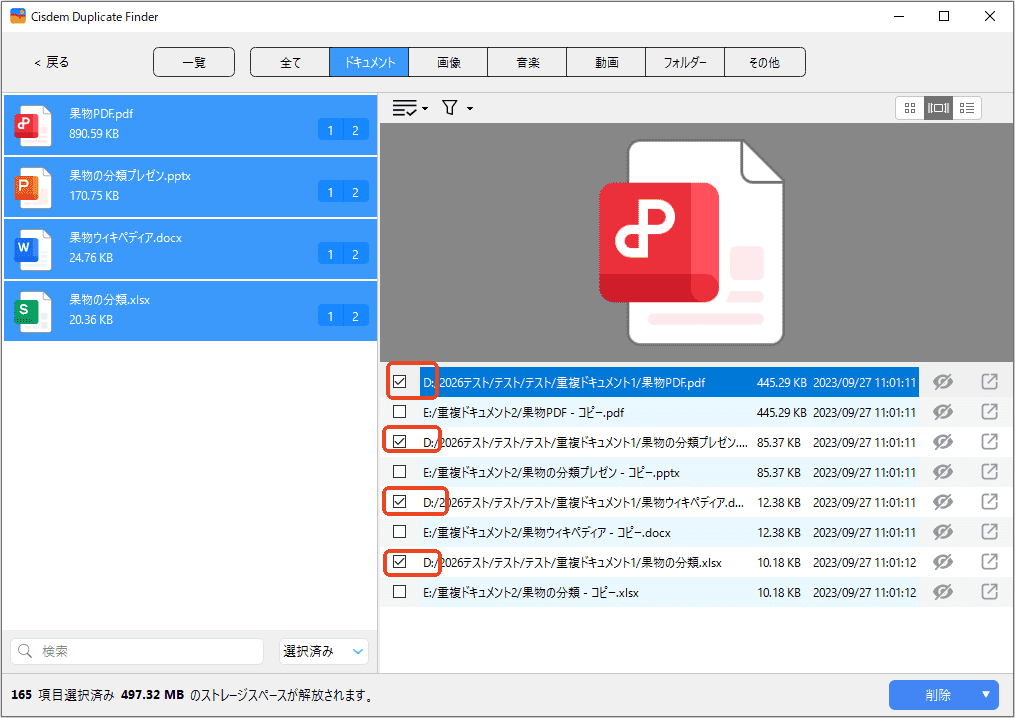
Task: Open 果物PDF.pdf in its folder location
Action: [x=989, y=382]
